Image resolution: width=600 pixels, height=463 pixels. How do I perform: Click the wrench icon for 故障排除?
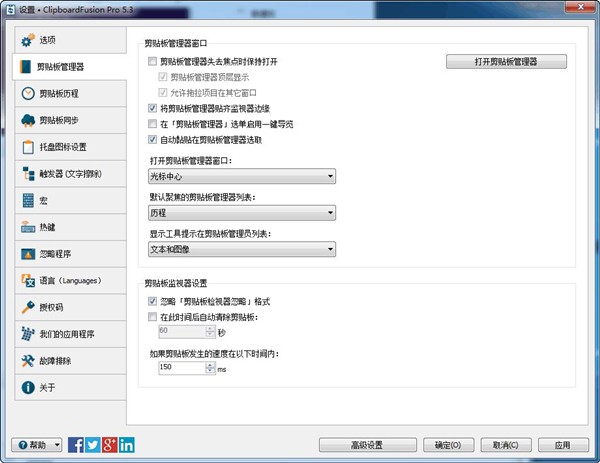tap(28, 361)
